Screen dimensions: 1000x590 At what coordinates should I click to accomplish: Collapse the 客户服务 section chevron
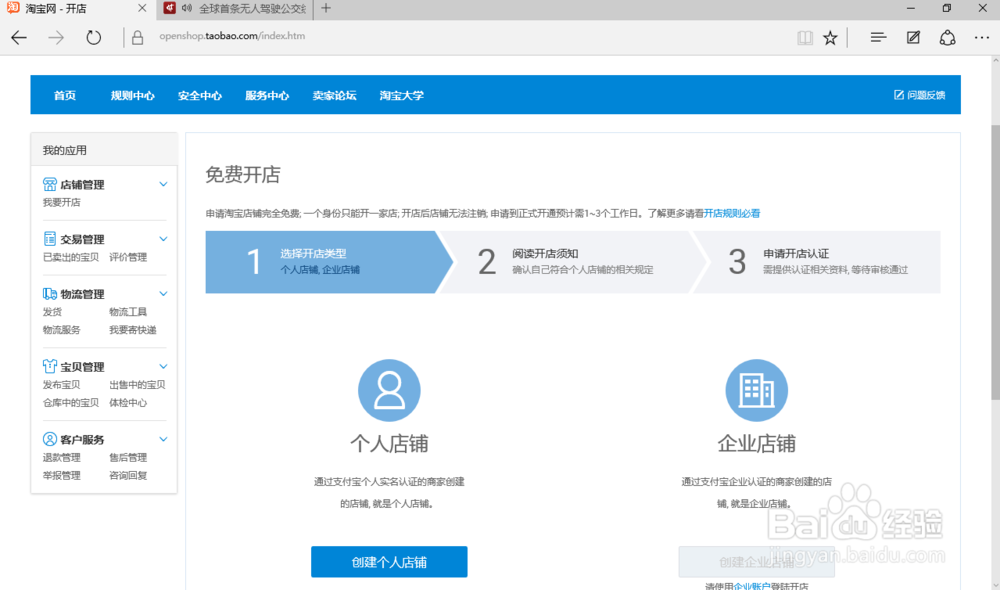click(x=163, y=439)
